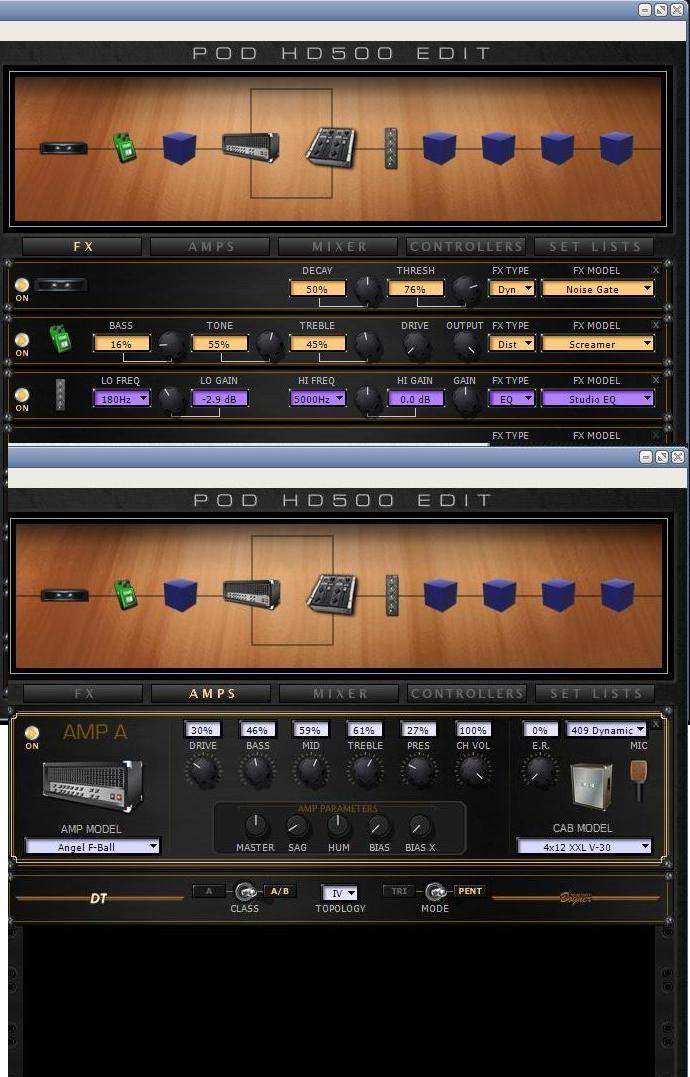The width and height of the screenshot is (690, 1077).
Task: Open the TOPOLOGY IV dropdown
Action: point(340,893)
